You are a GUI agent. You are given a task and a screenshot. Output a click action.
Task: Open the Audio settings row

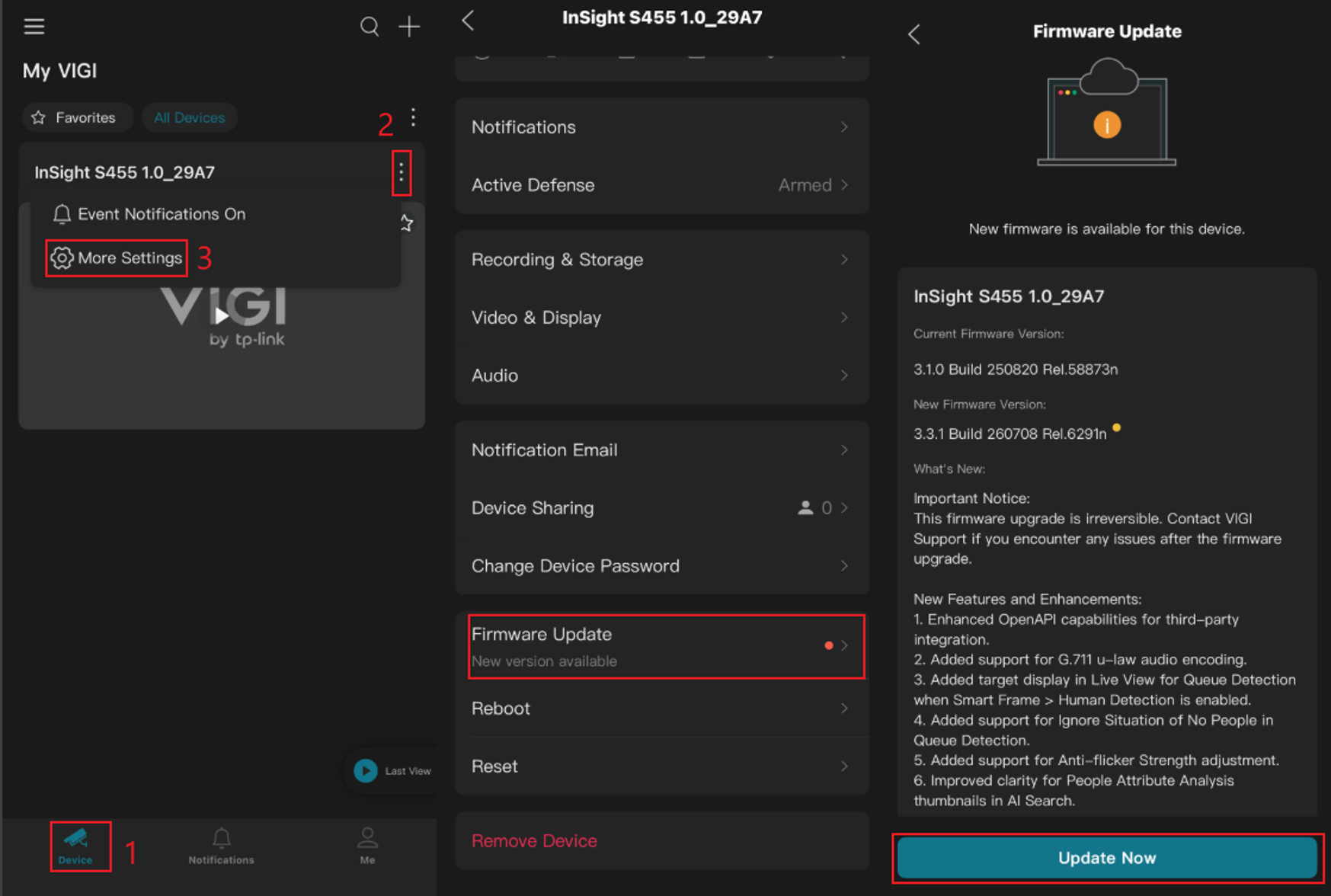662,376
